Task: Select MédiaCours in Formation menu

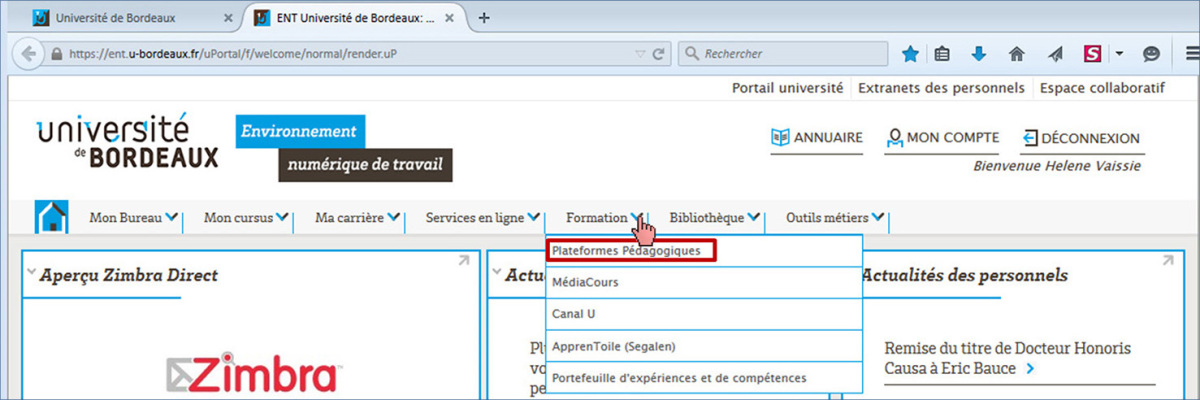Action: (x=704, y=282)
